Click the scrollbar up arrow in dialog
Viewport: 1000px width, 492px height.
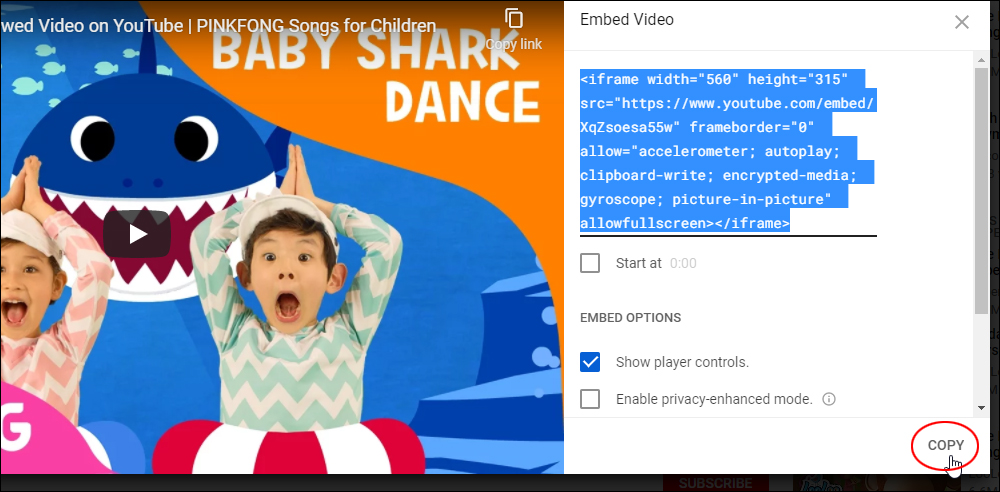(x=981, y=60)
